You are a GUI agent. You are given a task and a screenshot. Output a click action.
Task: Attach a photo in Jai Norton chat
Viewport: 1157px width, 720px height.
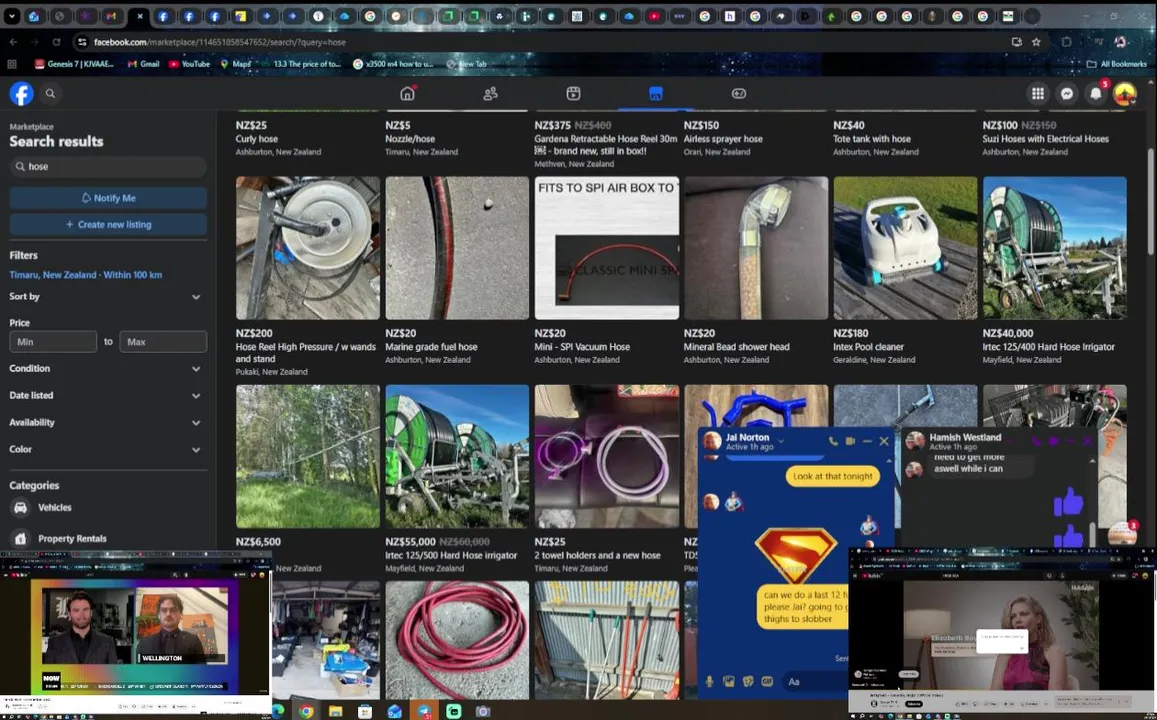(x=728, y=682)
